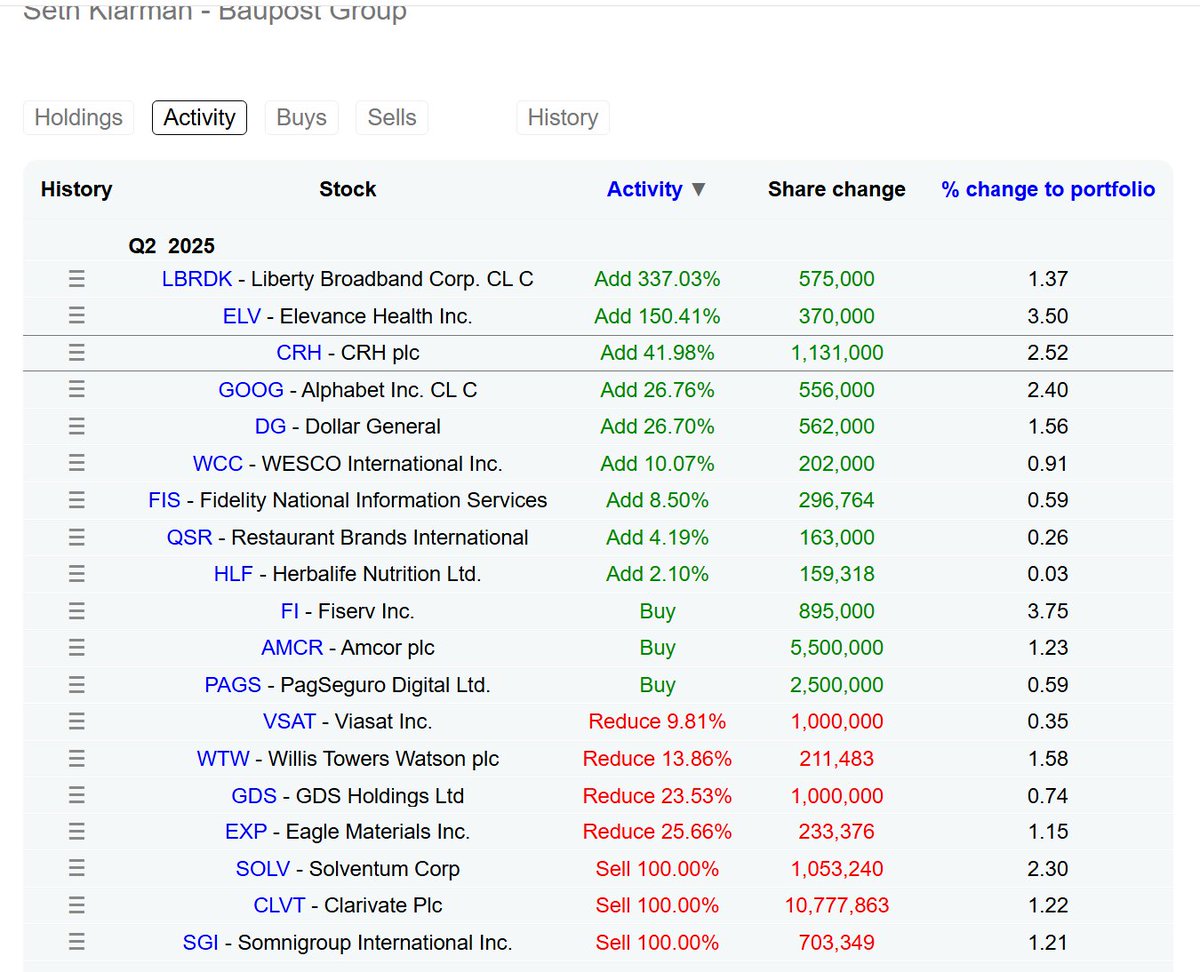The image size is (1200, 972).
Task: Sort by % change to portfolio
Action: (x=1048, y=190)
